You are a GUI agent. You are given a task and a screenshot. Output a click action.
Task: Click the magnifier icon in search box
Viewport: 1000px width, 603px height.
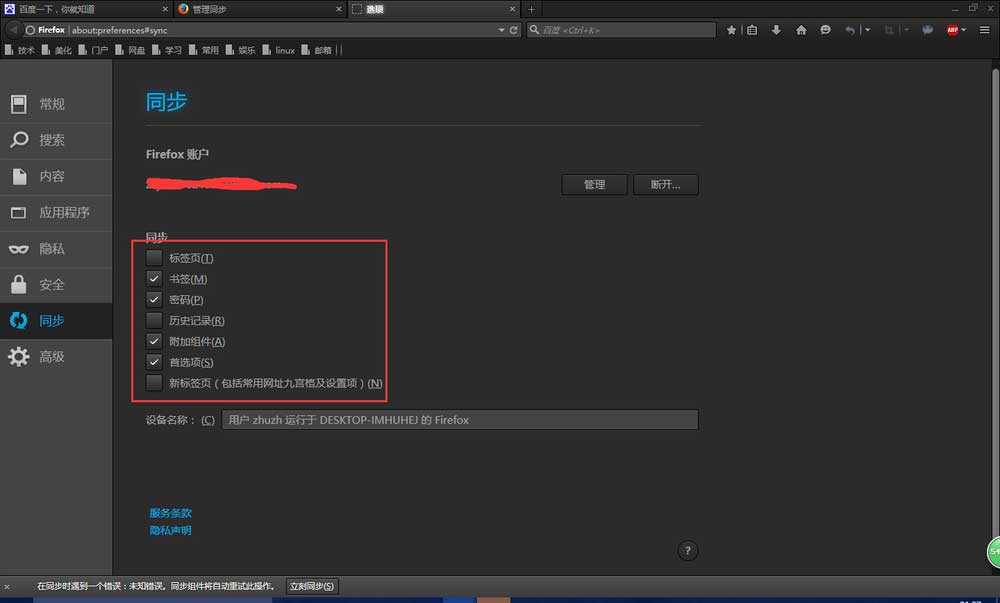tap(534, 30)
